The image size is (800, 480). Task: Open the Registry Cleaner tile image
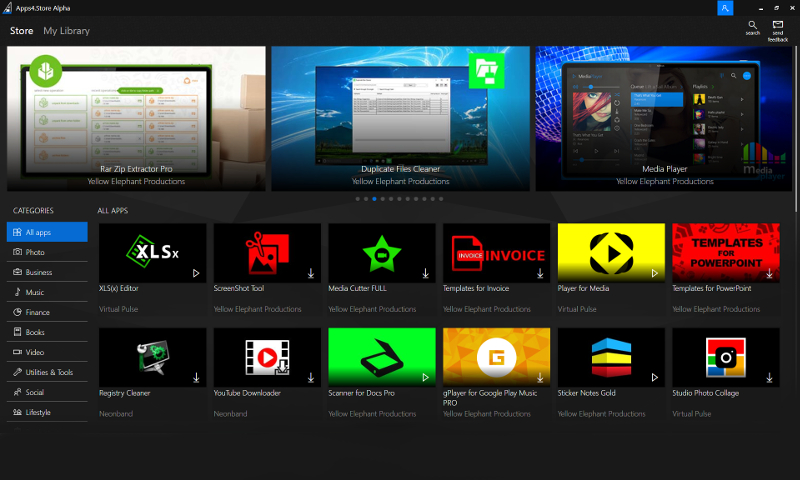pos(153,357)
